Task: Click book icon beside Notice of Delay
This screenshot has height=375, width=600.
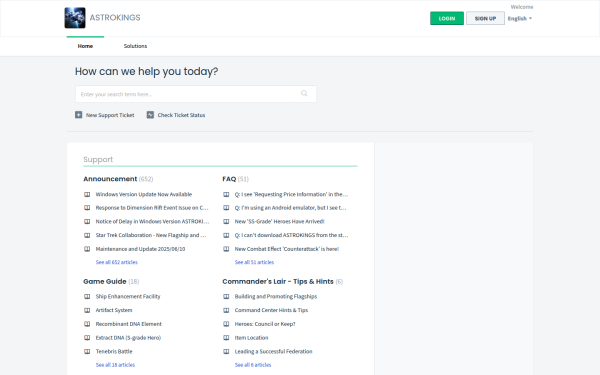Action: coord(87,222)
